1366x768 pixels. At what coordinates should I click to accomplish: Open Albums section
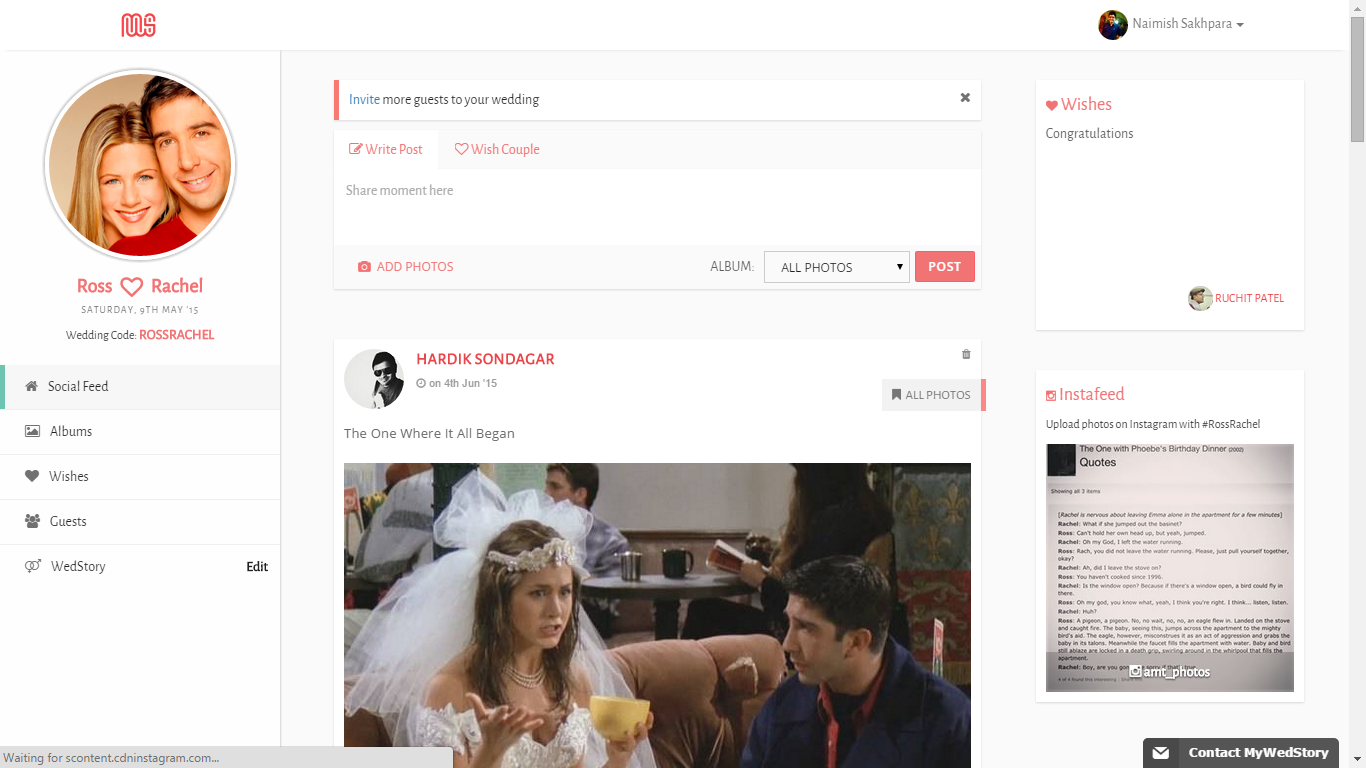[140, 432]
